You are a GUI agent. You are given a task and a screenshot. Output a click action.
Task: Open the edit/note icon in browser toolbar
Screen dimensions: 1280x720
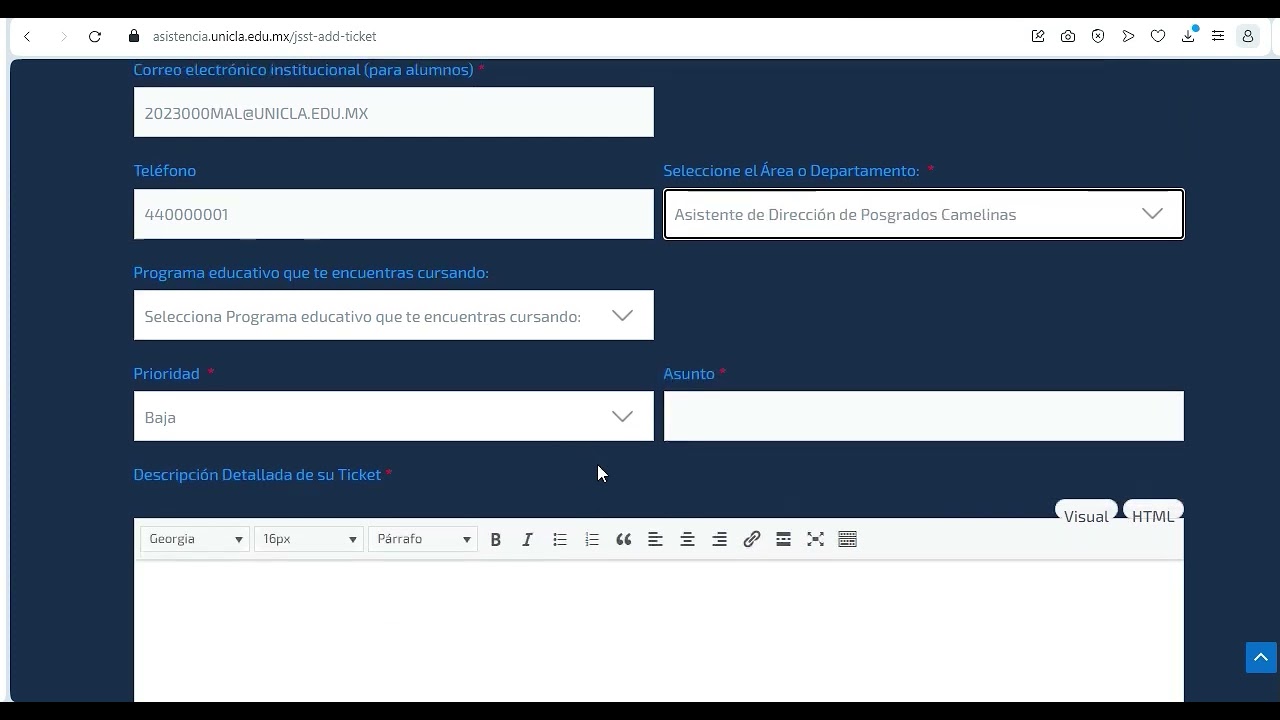[1038, 36]
